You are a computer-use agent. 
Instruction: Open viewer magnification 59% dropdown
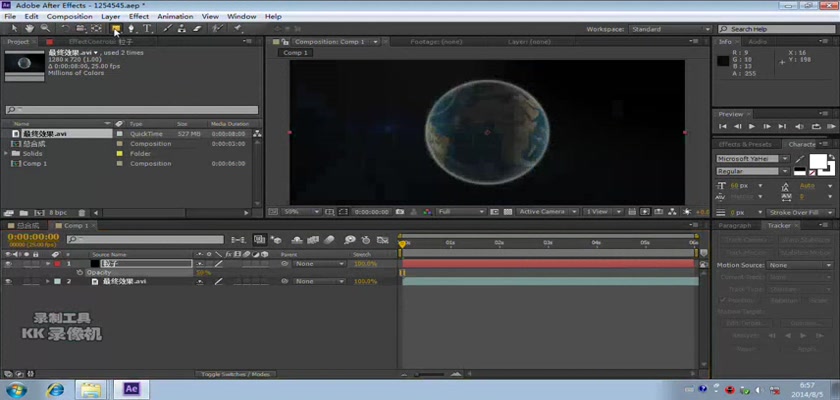(301, 212)
